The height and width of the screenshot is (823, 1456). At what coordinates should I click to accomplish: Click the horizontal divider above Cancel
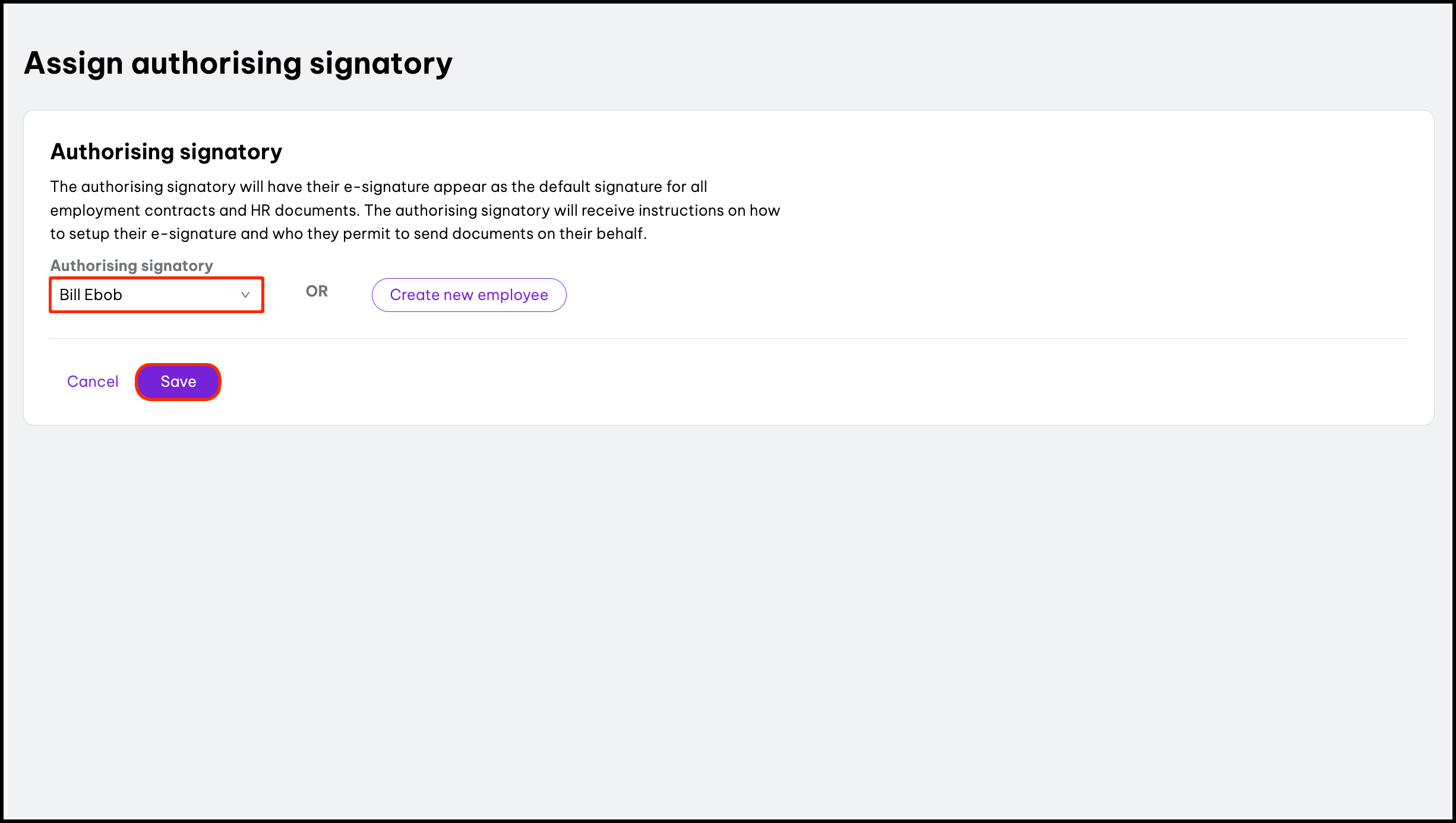pos(728,338)
